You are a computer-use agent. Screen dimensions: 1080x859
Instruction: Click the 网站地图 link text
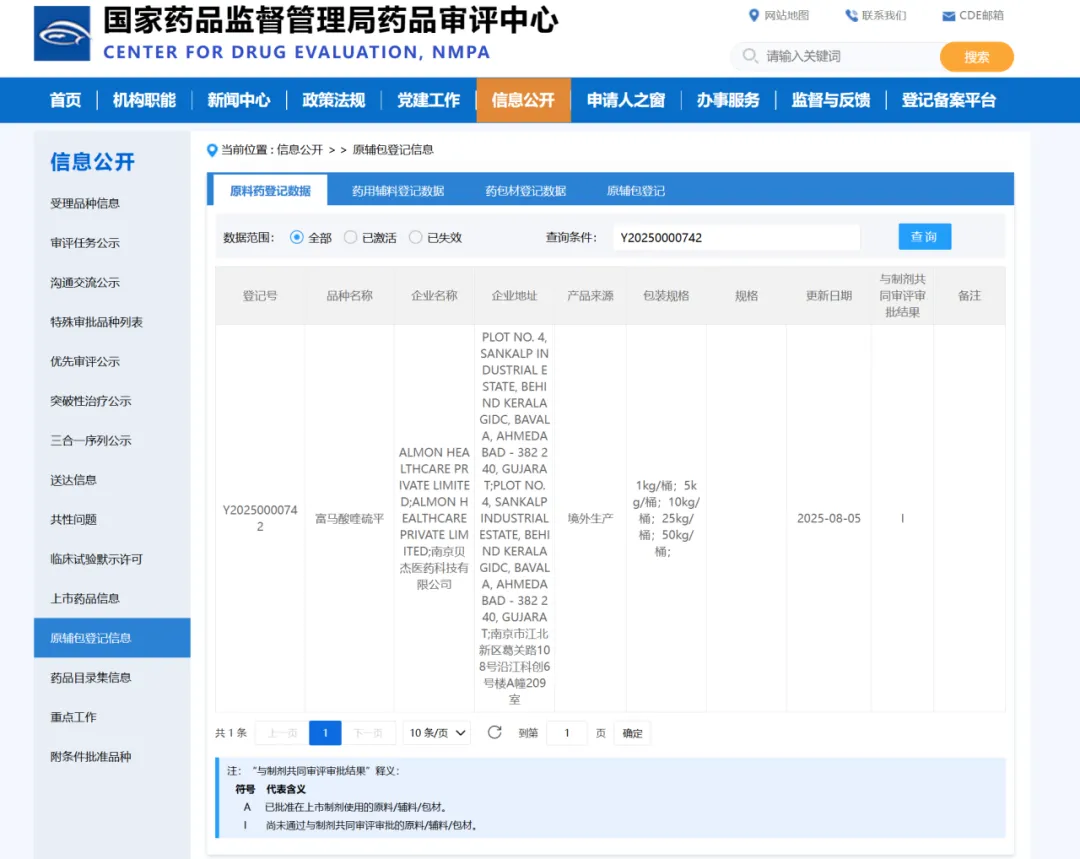787,15
